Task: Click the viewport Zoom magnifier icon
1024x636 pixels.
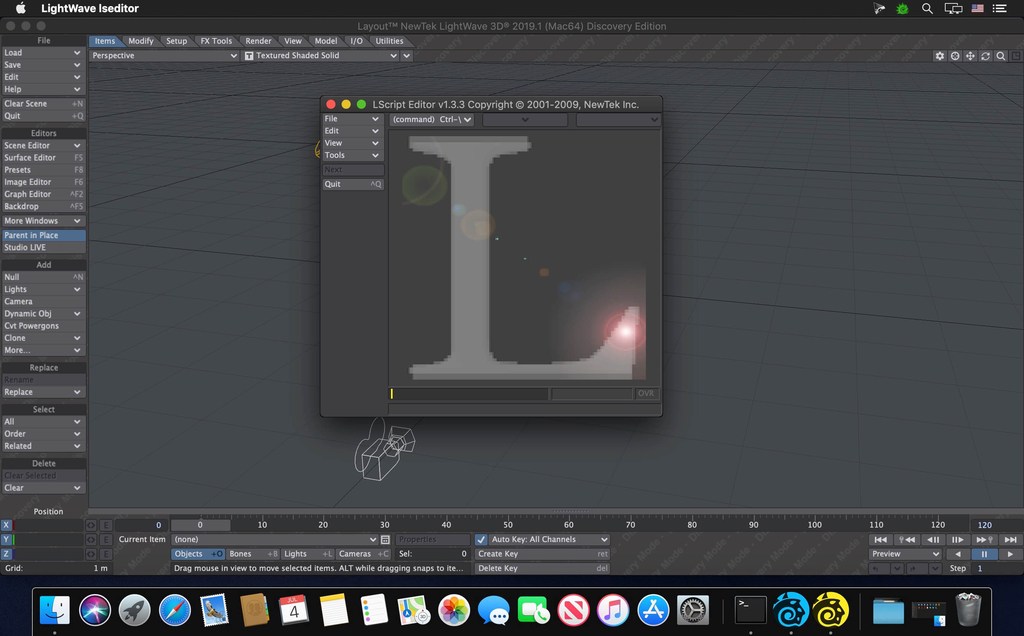Action: pos(1001,56)
